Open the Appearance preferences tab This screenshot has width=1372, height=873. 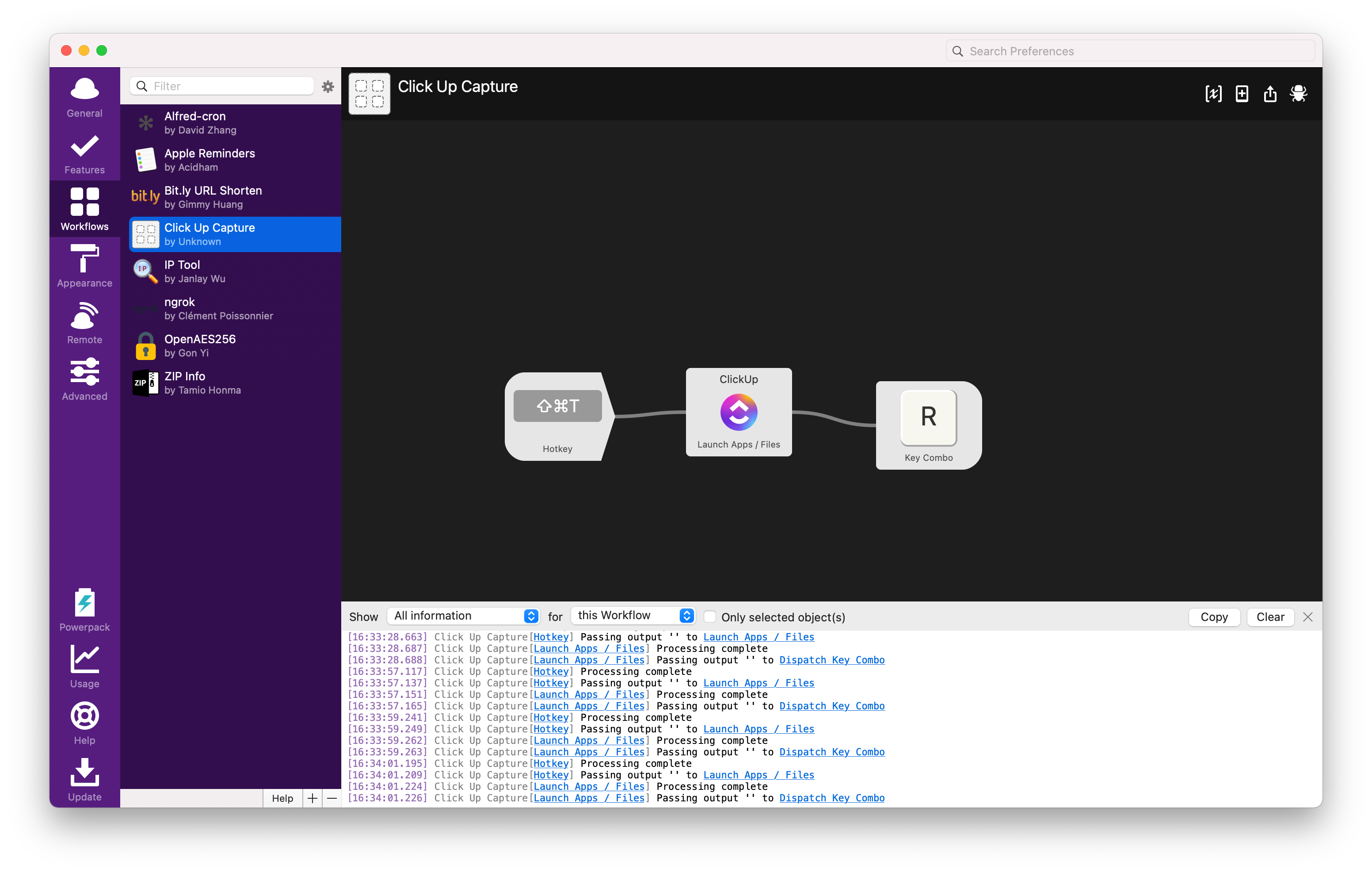(84, 266)
